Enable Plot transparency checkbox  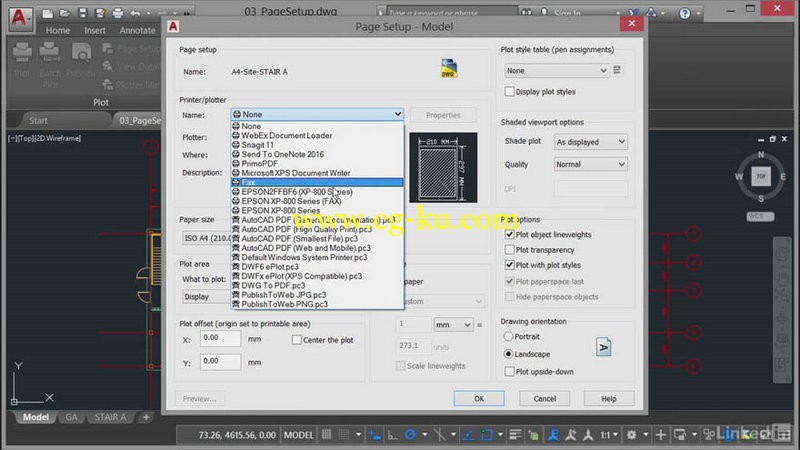pyautogui.click(x=509, y=250)
